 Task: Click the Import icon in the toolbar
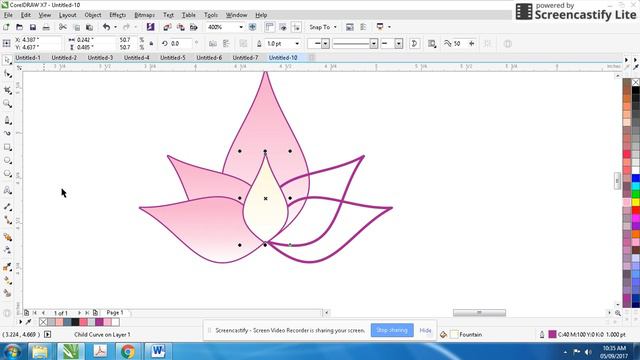[x=167, y=27]
